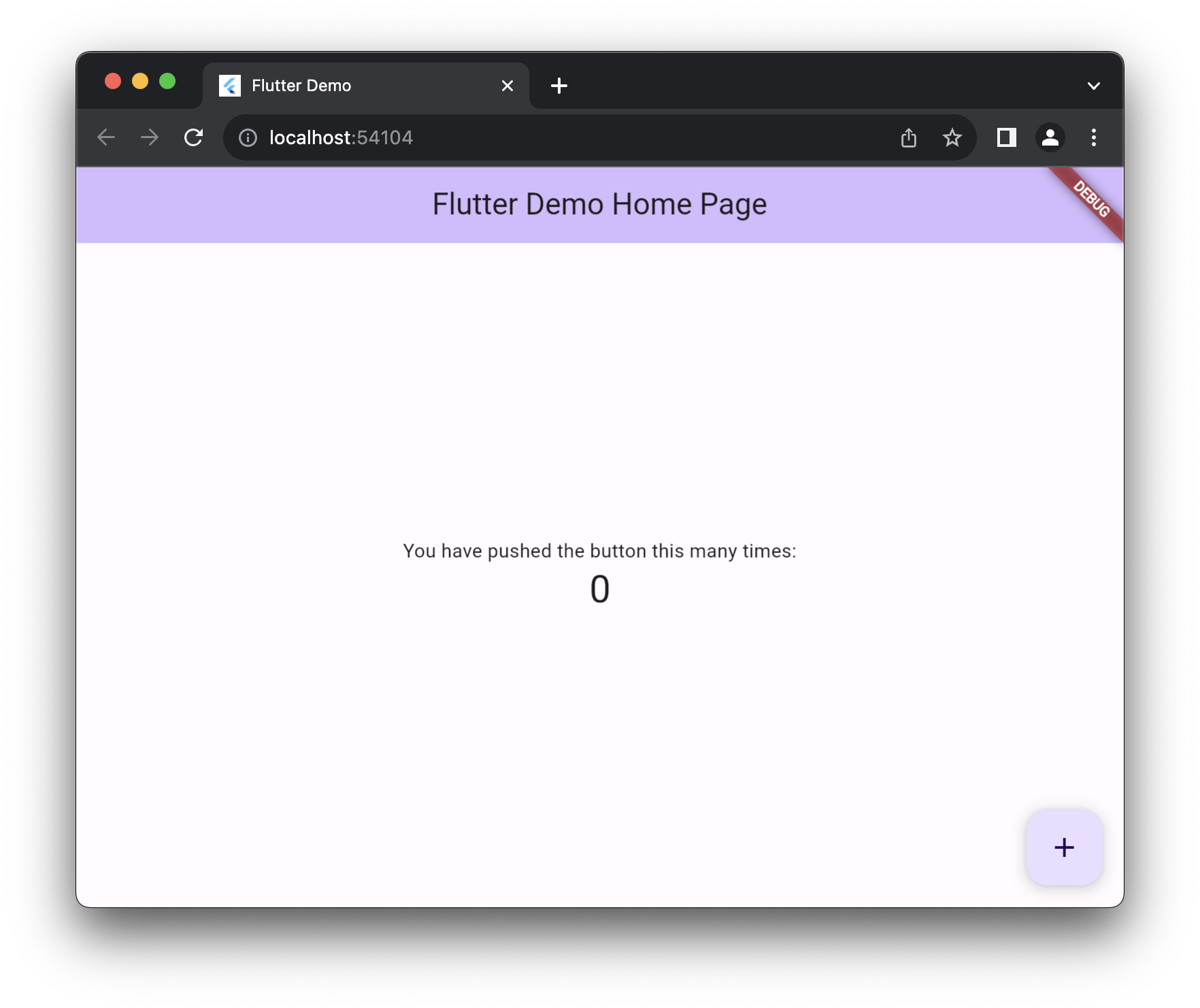Image resolution: width=1200 pixels, height=1008 pixels.
Task: Reload the page with the refresh icon
Action: point(194,137)
